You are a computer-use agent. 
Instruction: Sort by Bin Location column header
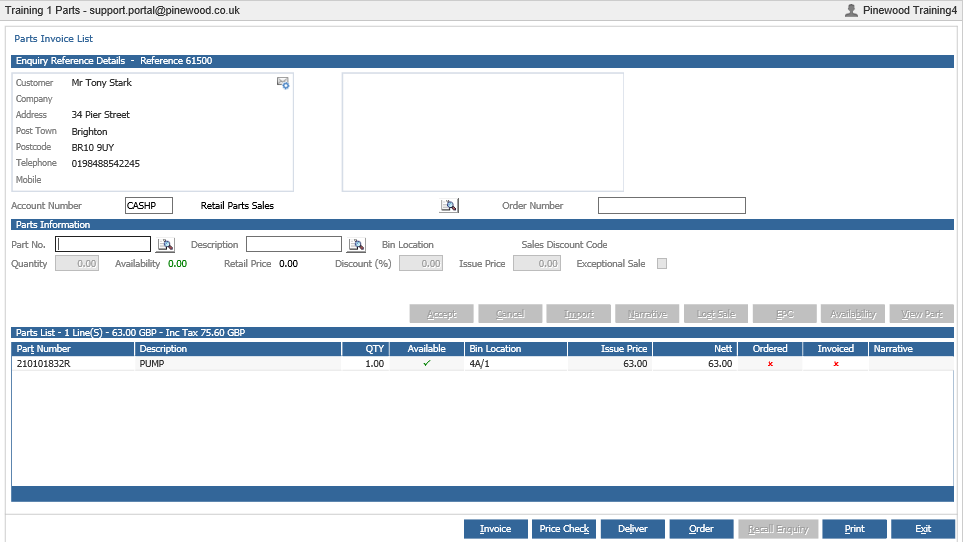[x=516, y=349]
